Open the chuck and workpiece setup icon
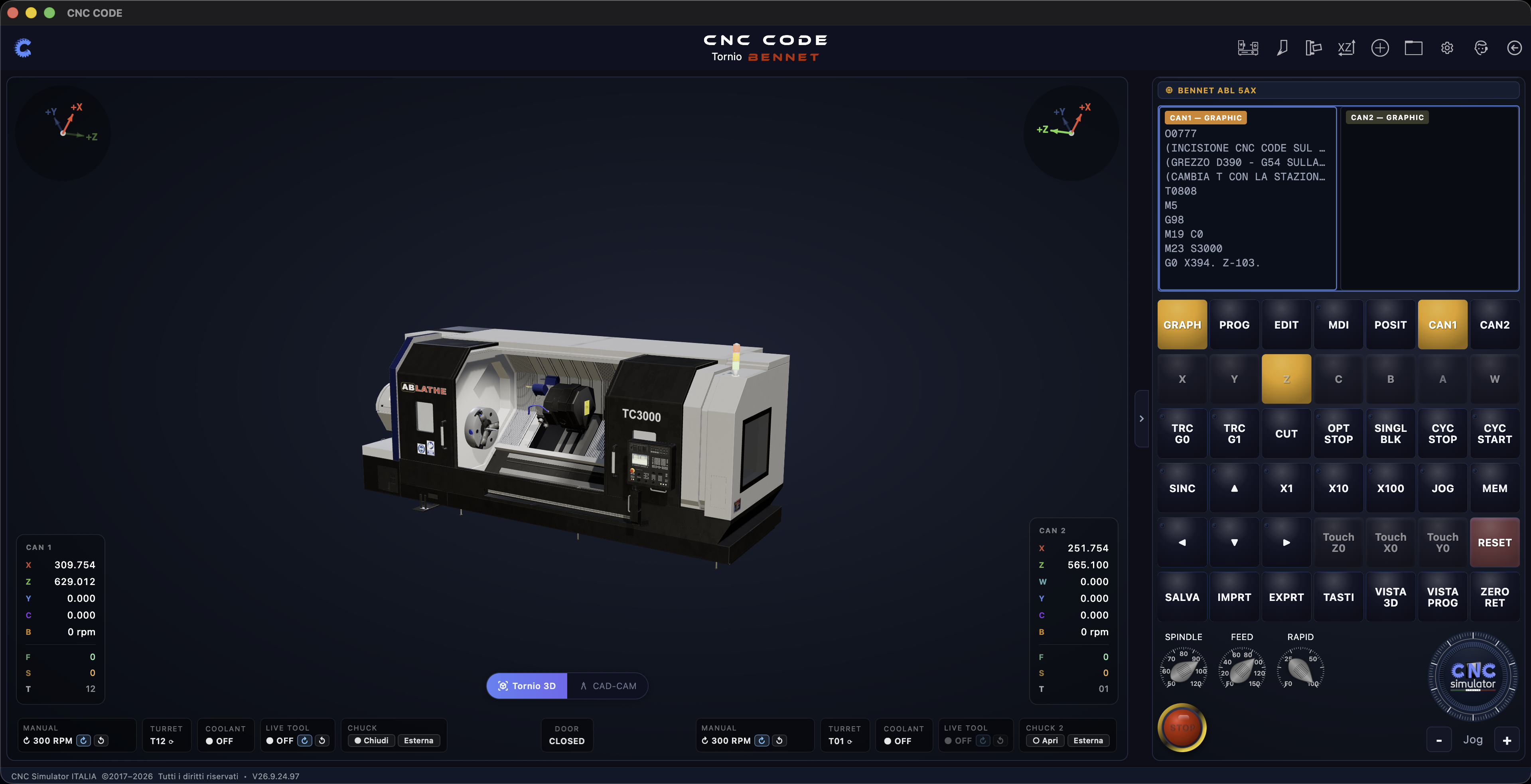This screenshot has height=784, width=1531. [x=1313, y=48]
